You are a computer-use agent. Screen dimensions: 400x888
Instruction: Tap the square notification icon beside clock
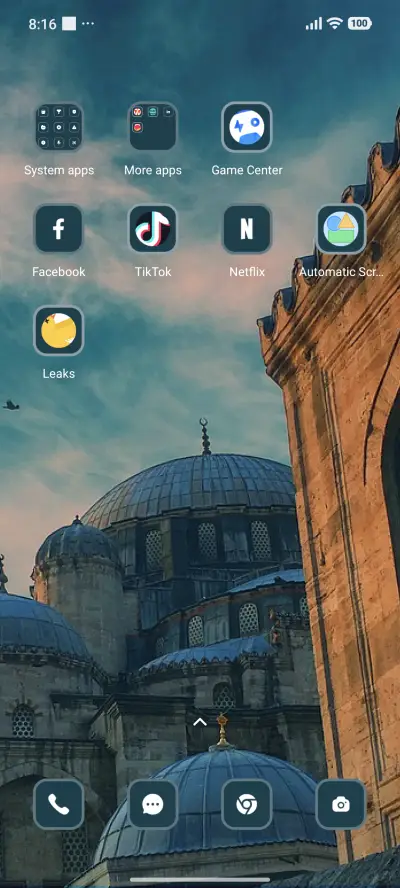click(69, 24)
